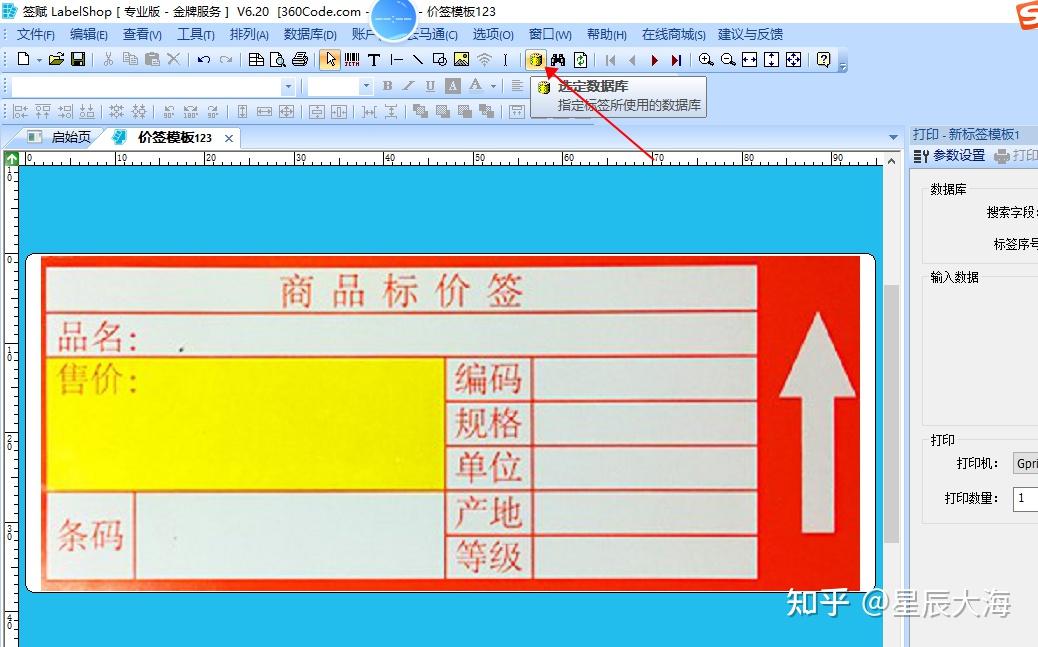Open the font color dropdown arrow
Image resolution: width=1038 pixels, height=647 pixels.
(493, 85)
